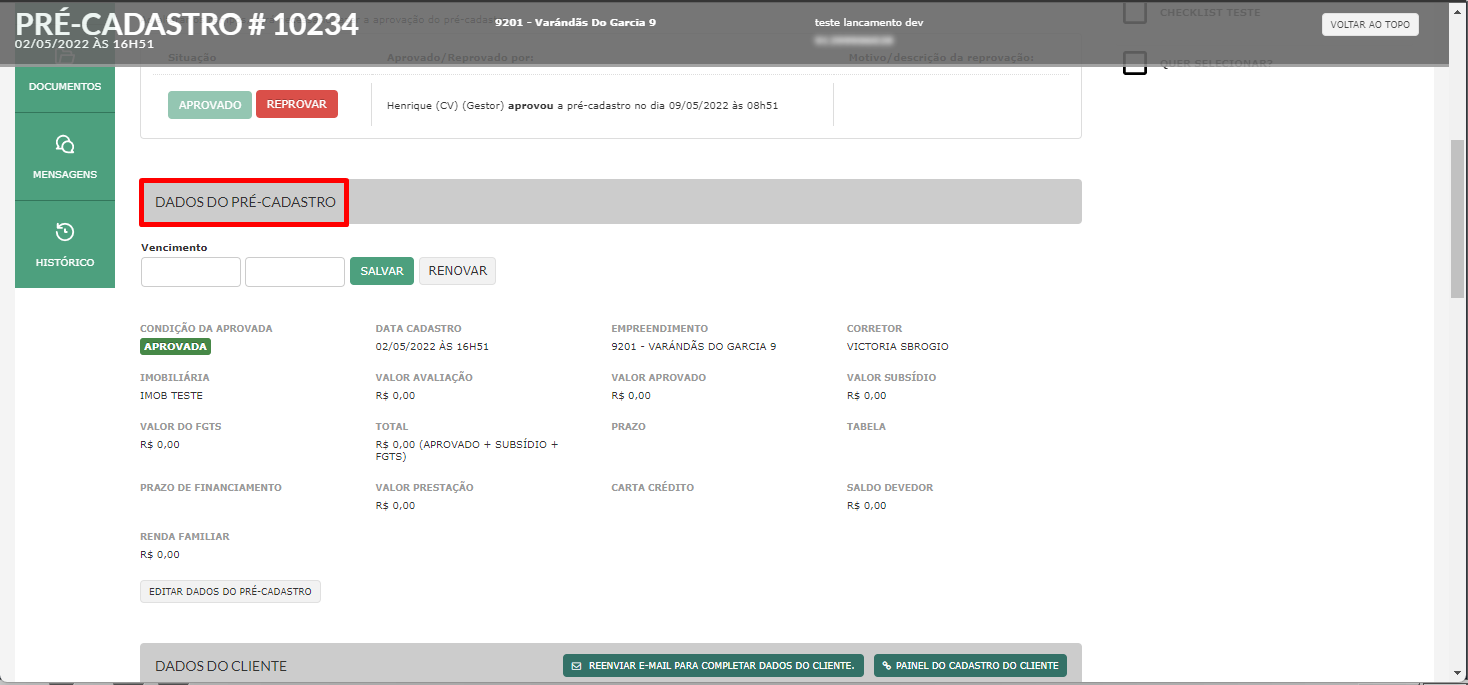Click link icon on Painel do Cadastro button
The width and height of the screenshot is (1468, 685).
[x=886, y=666]
